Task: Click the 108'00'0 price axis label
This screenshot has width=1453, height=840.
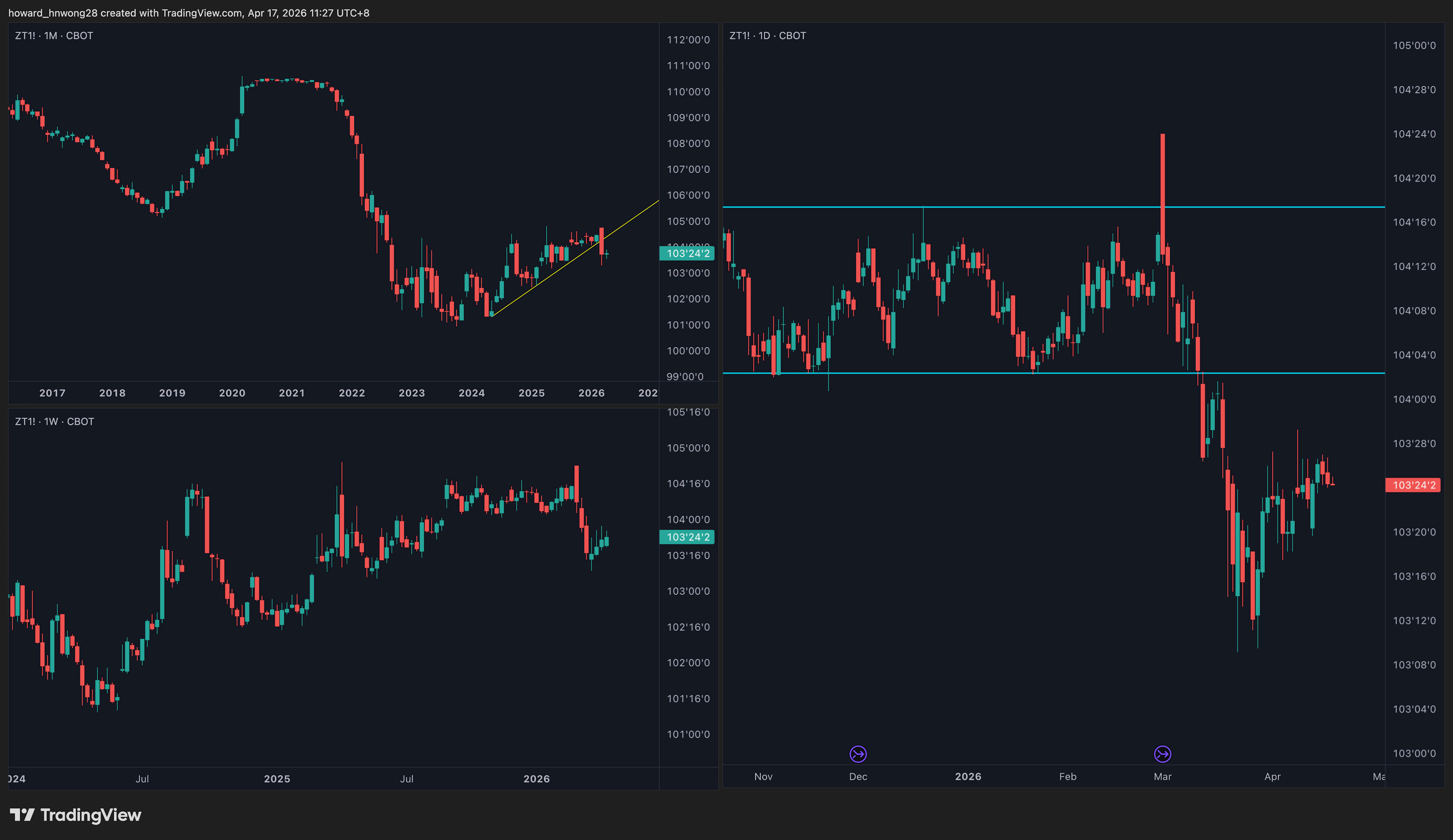Action: [688, 143]
